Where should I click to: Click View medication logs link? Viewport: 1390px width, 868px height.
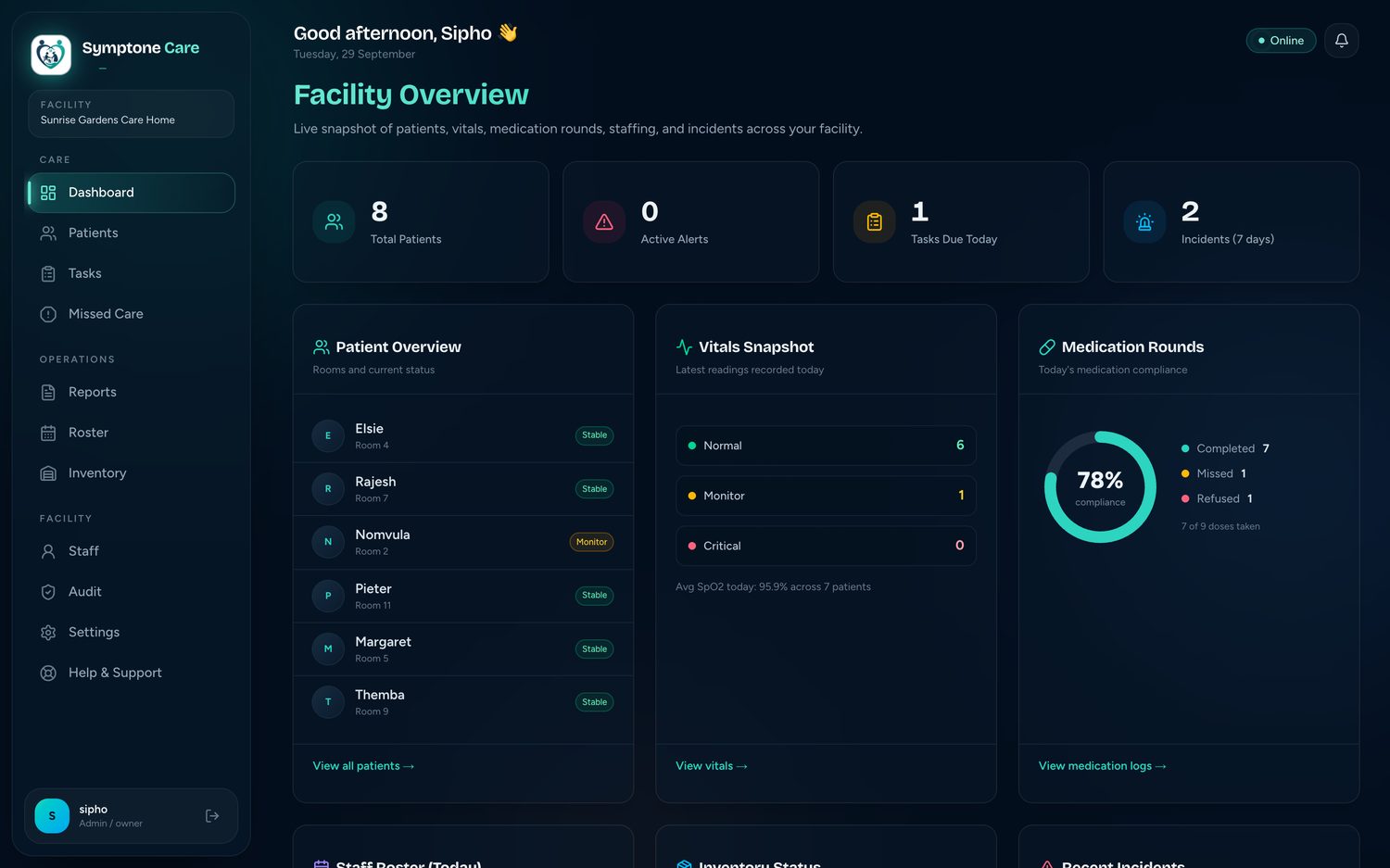coord(1103,766)
